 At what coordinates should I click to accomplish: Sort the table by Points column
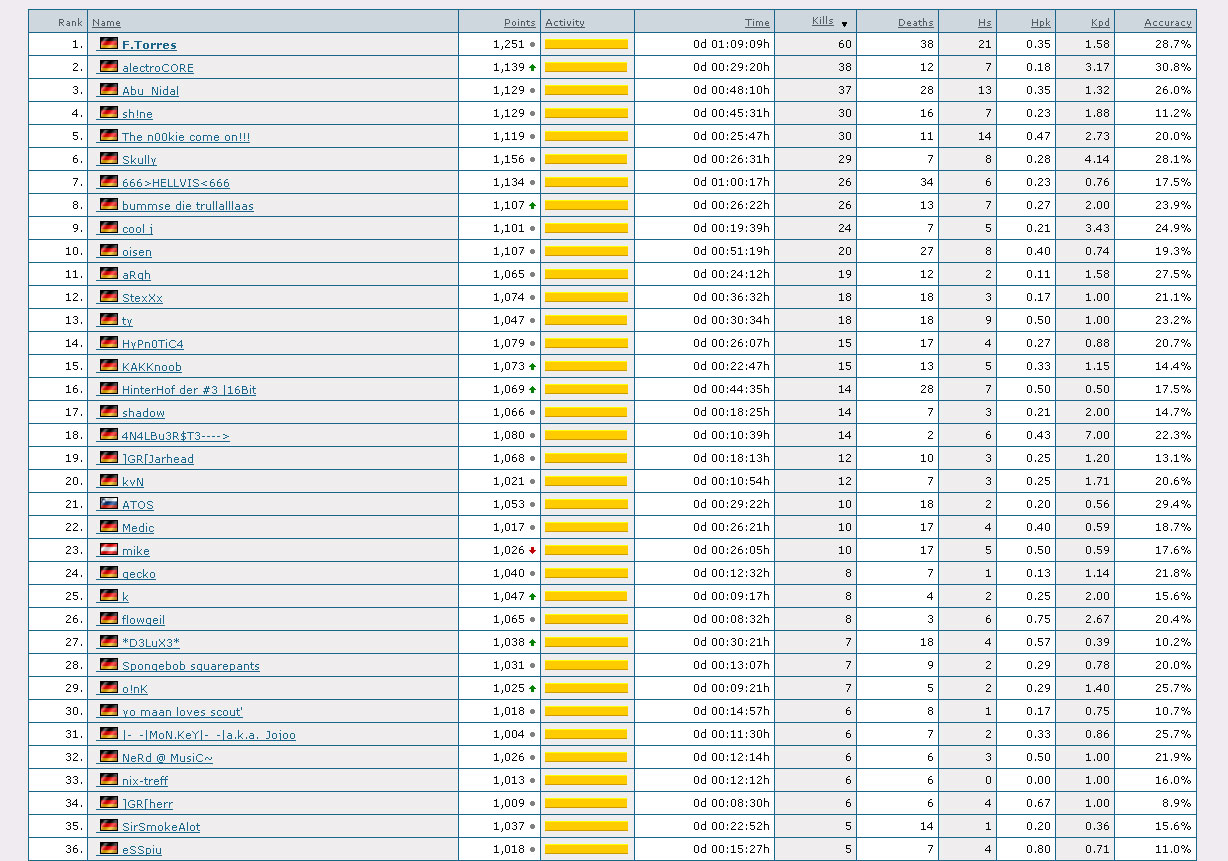(519, 22)
